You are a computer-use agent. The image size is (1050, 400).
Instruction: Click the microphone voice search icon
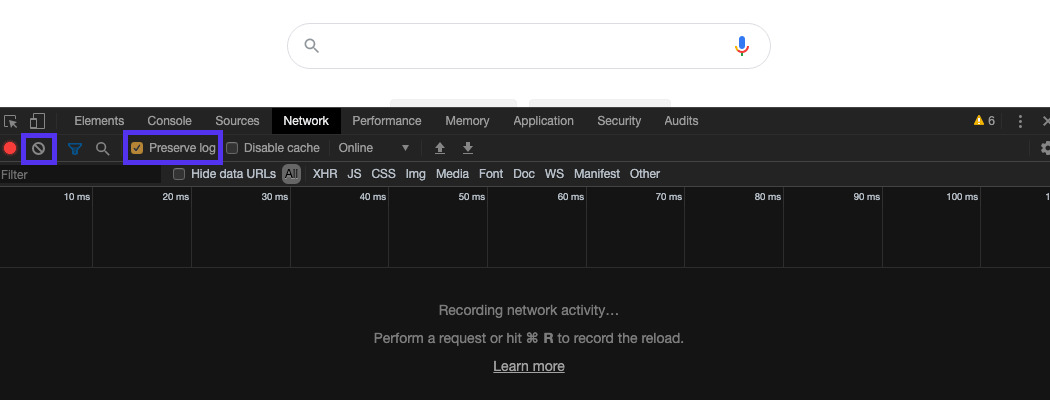coord(741,46)
